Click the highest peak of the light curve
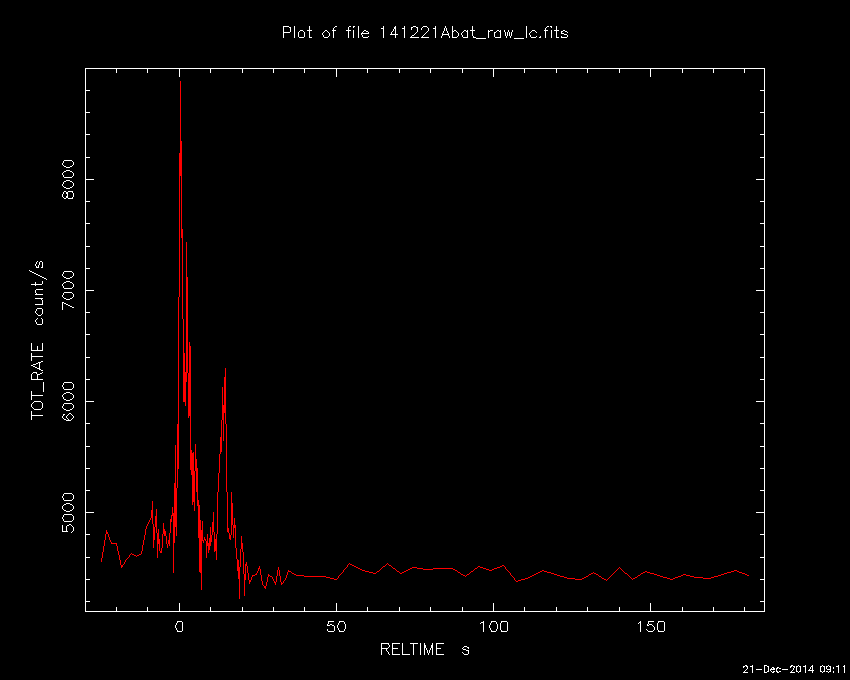This screenshot has height=680, width=850. tap(180, 82)
